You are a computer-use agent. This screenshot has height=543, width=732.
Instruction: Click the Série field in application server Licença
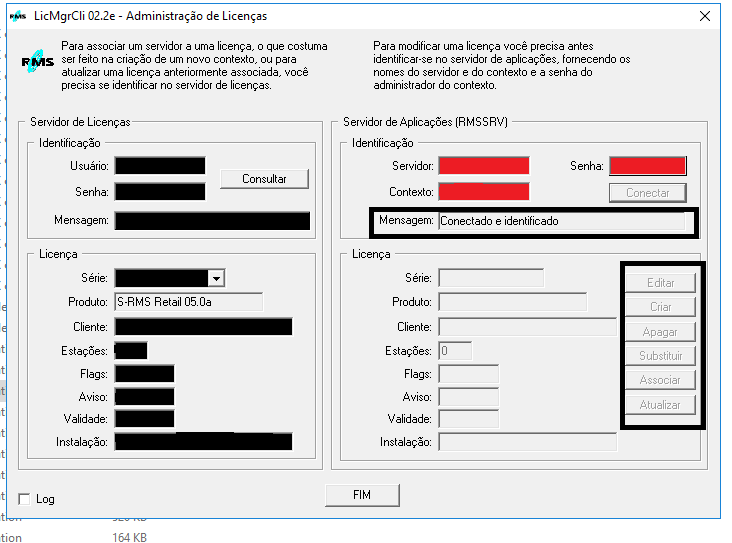pos(491,278)
